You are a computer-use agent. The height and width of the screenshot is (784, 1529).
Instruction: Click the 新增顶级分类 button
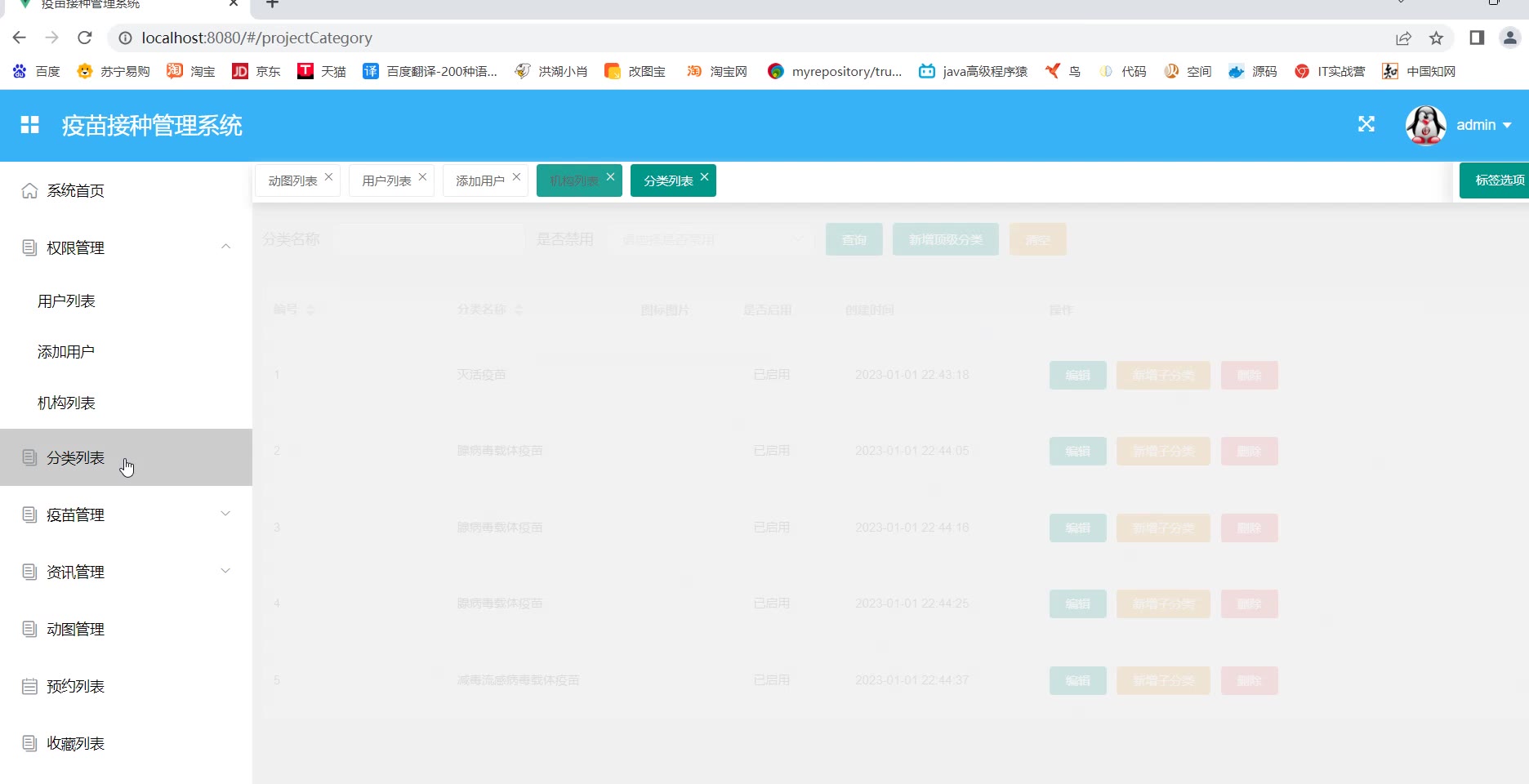tap(946, 239)
